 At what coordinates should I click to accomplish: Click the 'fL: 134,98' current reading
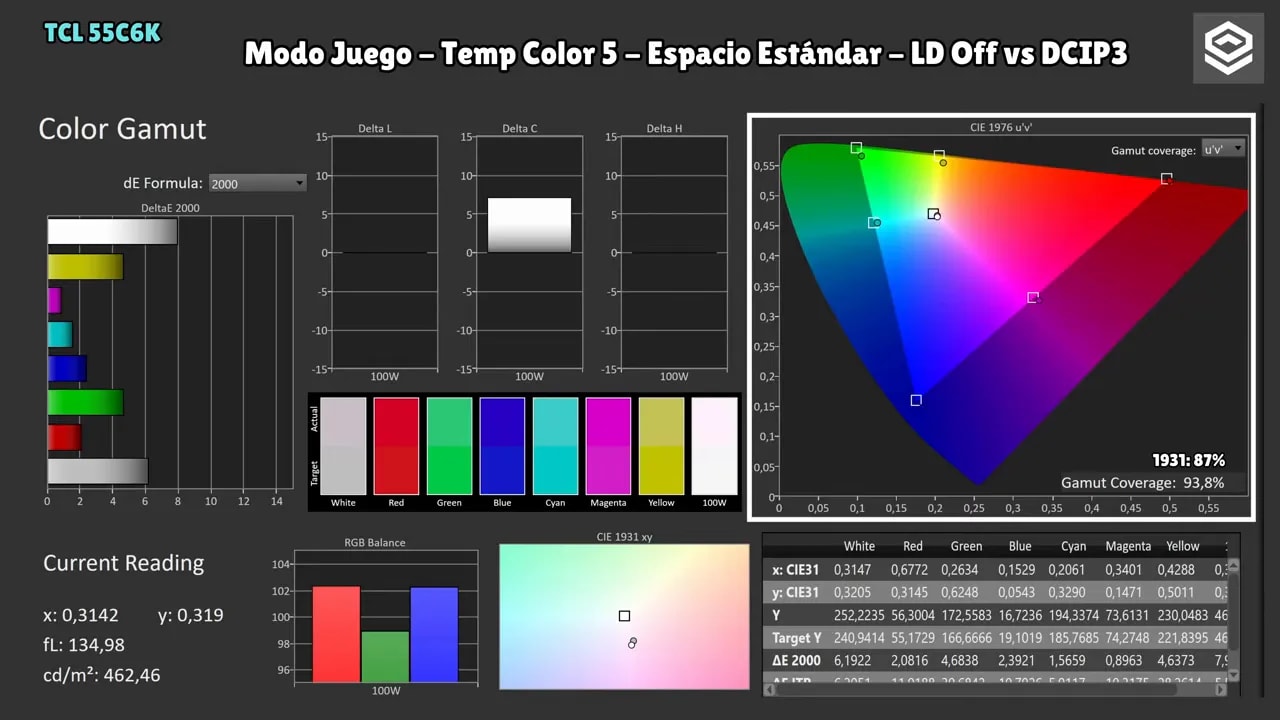(84, 645)
